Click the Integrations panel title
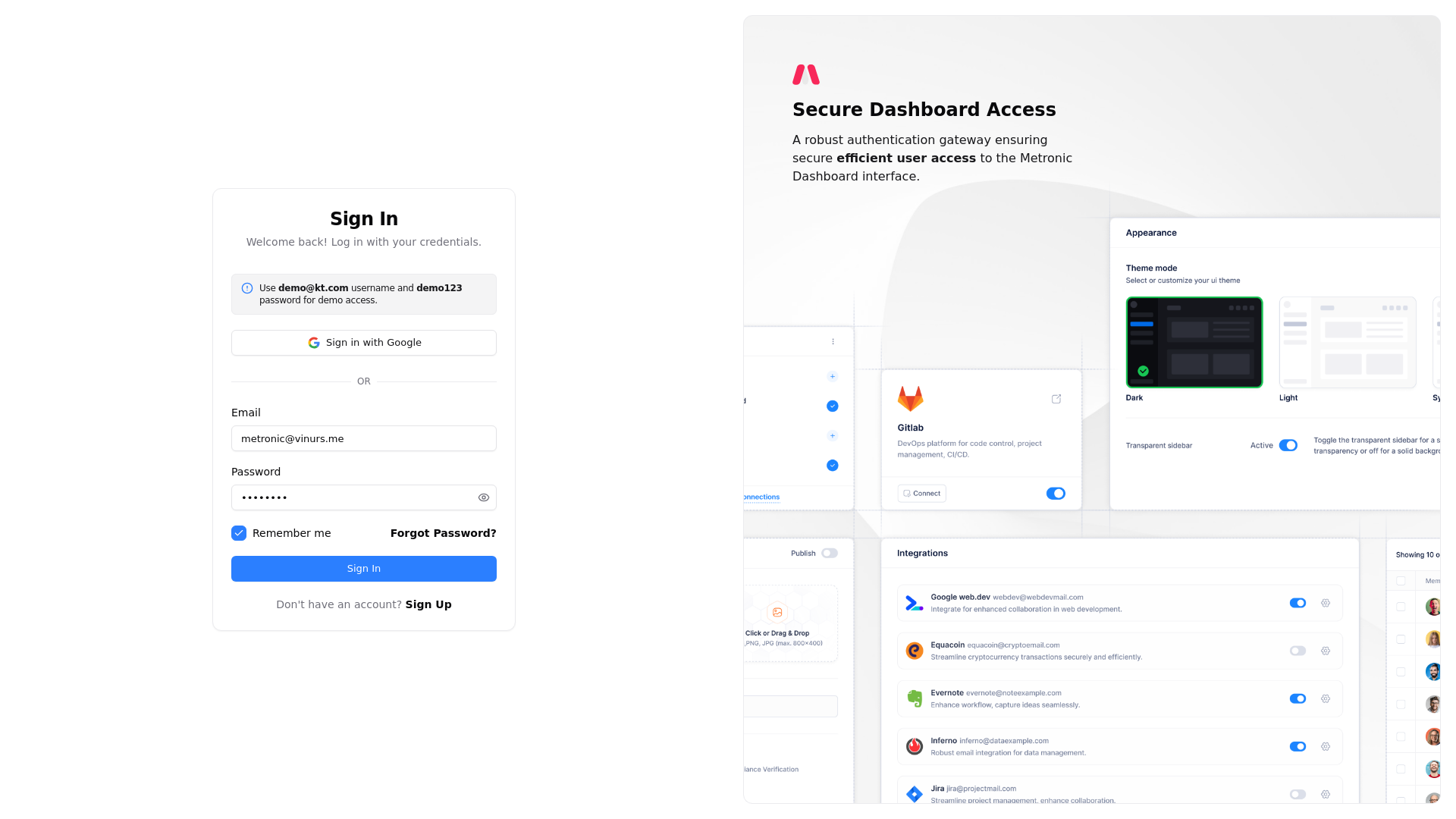Screen dimensions: 1456x819 [922, 554]
